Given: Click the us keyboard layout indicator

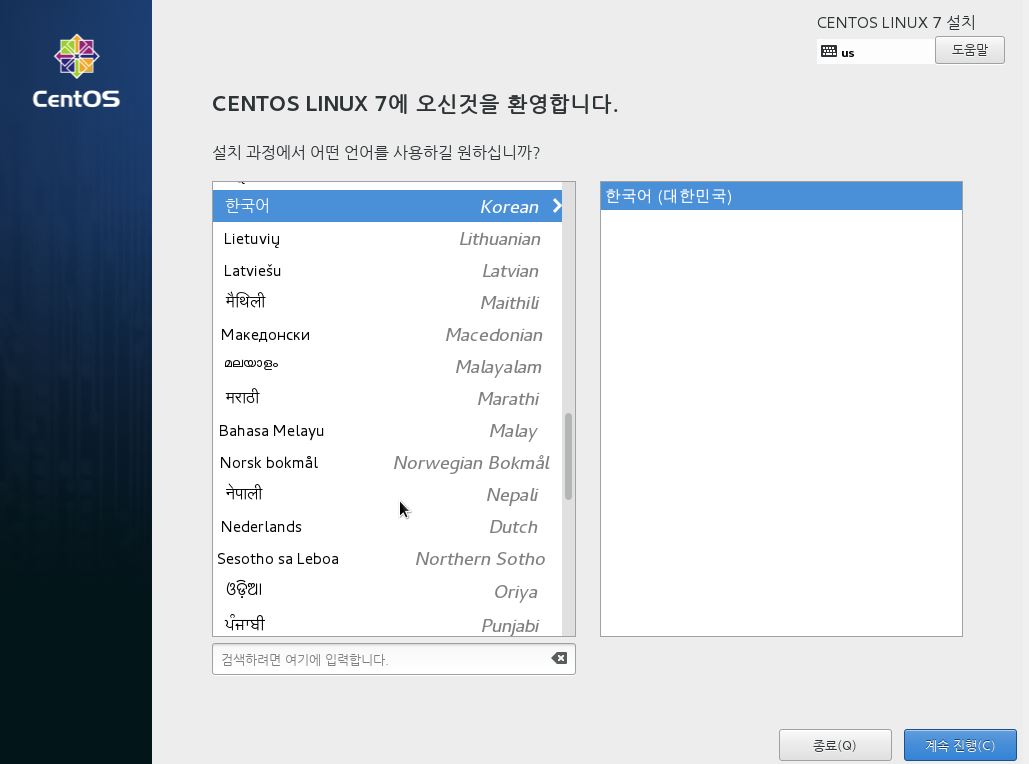Looking at the screenshot, I should (875, 51).
